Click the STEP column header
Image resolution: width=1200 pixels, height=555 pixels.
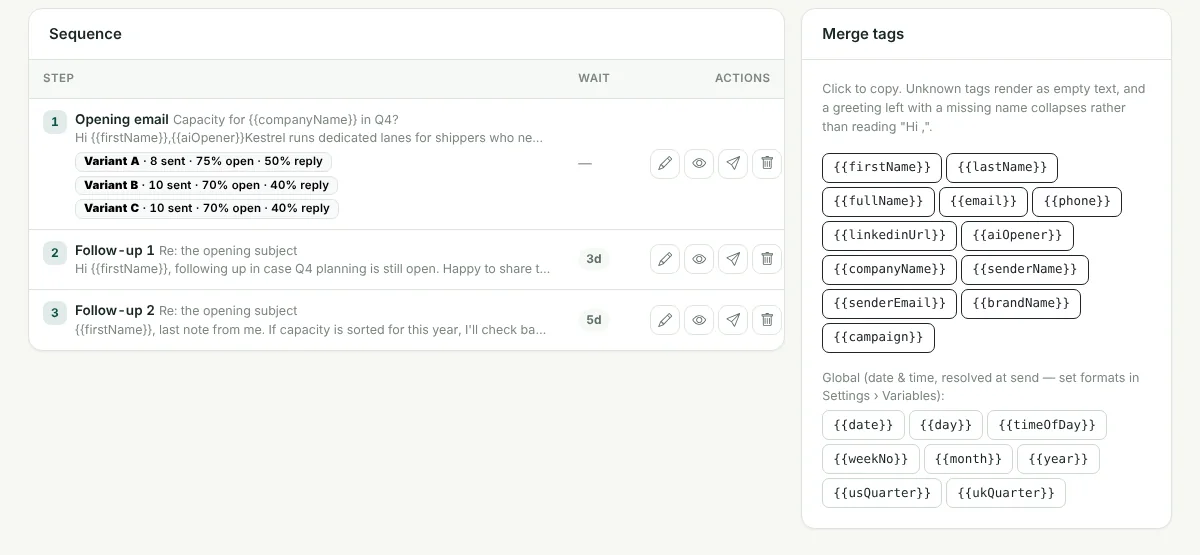[x=58, y=78]
